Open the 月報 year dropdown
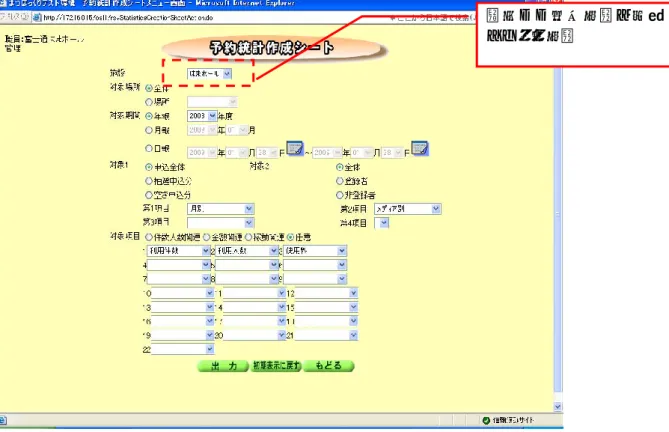 (202, 130)
